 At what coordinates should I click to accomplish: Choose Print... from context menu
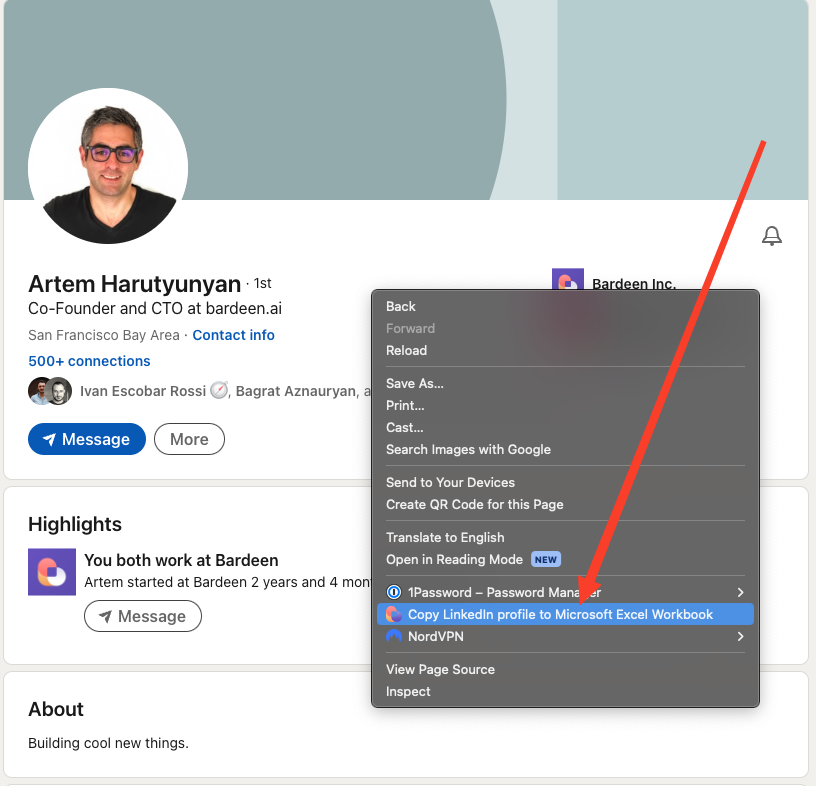click(x=565, y=405)
